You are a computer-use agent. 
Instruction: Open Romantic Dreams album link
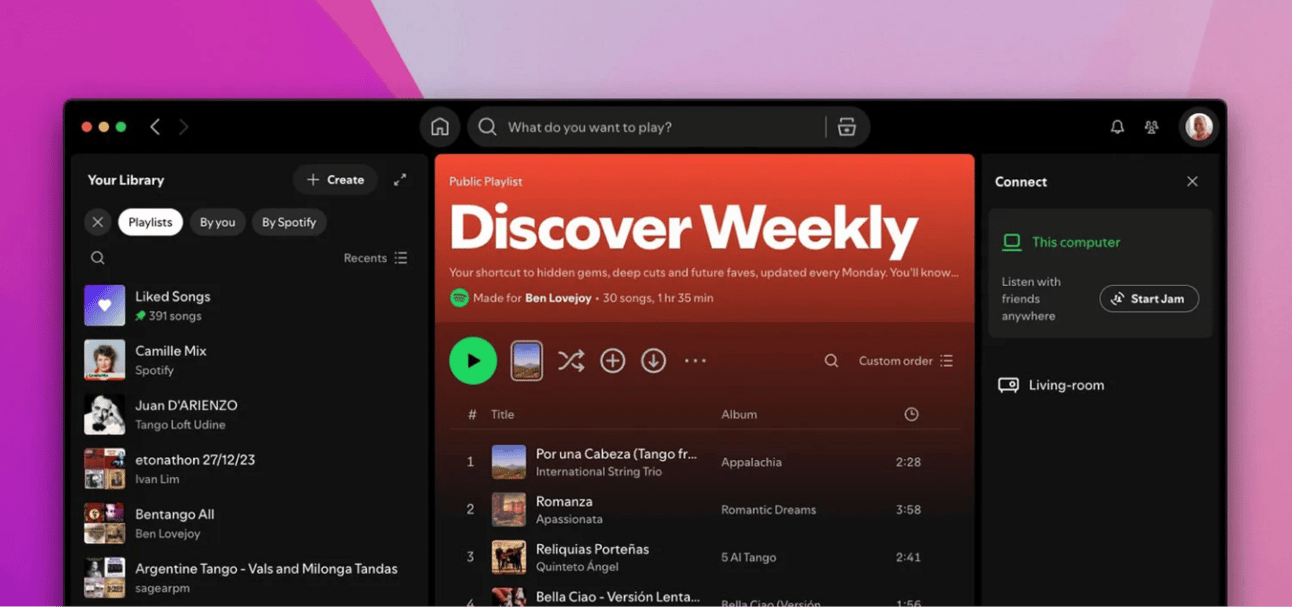click(769, 510)
